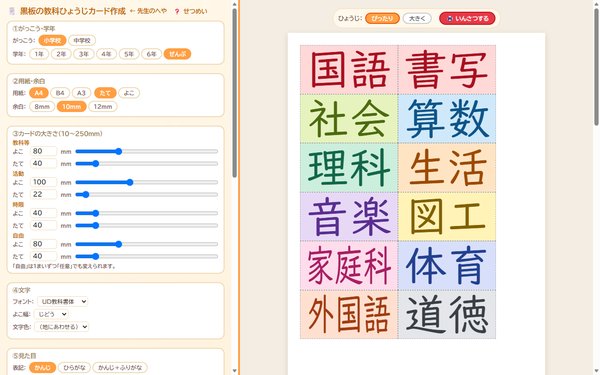The image size is (600, 375).
Task: Adjust the 自由 たて height slider
Action: point(147,256)
